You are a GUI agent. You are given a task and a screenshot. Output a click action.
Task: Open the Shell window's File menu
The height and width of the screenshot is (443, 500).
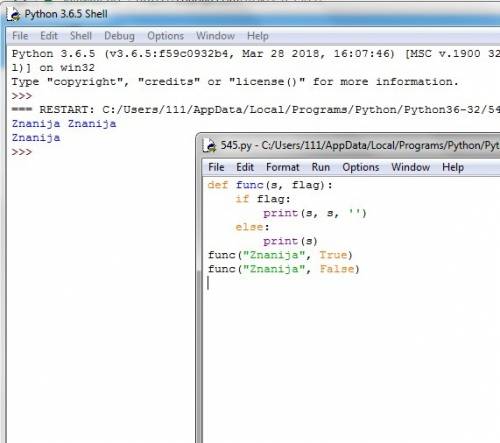[20, 36]
